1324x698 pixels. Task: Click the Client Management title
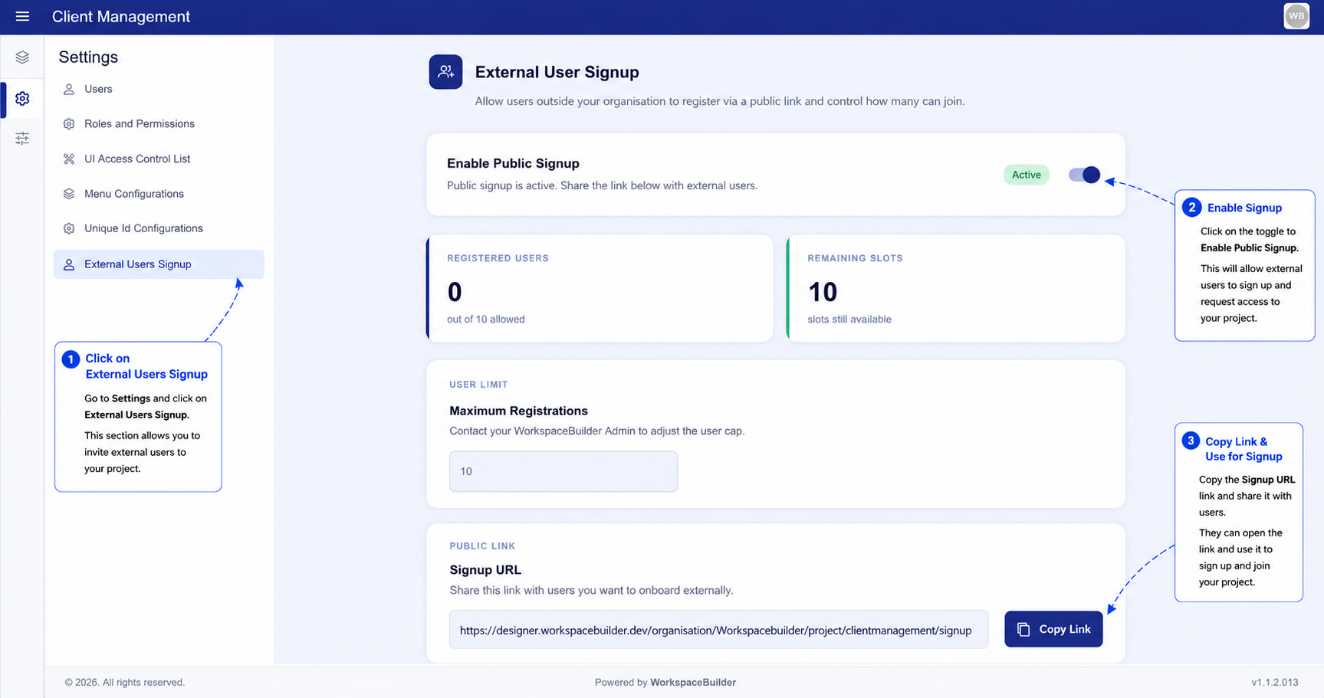pyautogui.click(x=121, y=16)
